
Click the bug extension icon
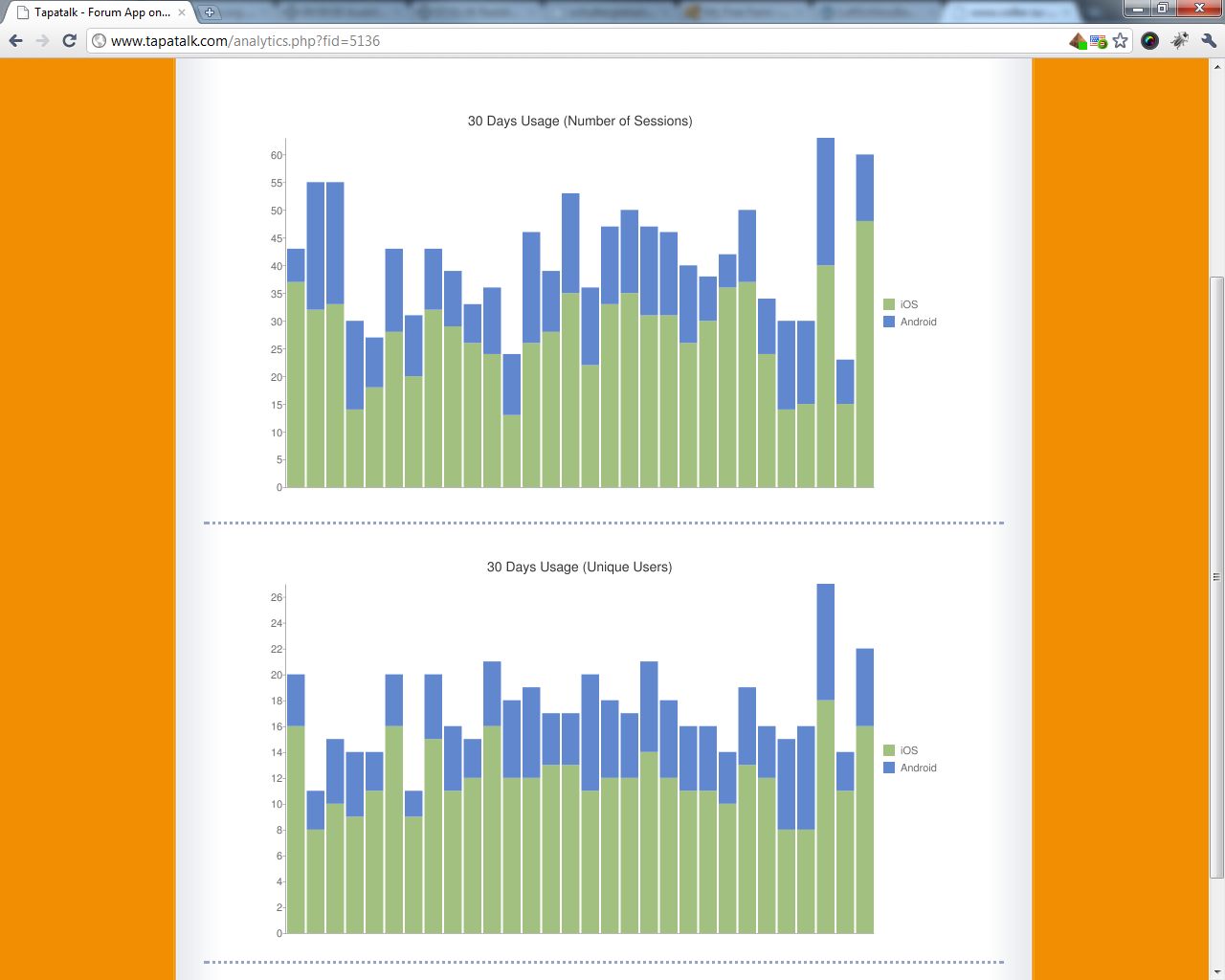pos(1180,40)
